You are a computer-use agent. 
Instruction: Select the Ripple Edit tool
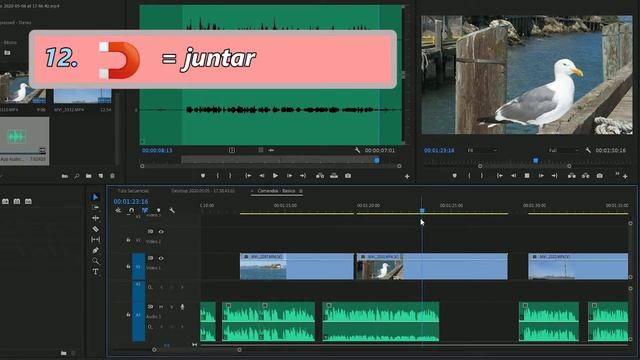click(95, 218)
